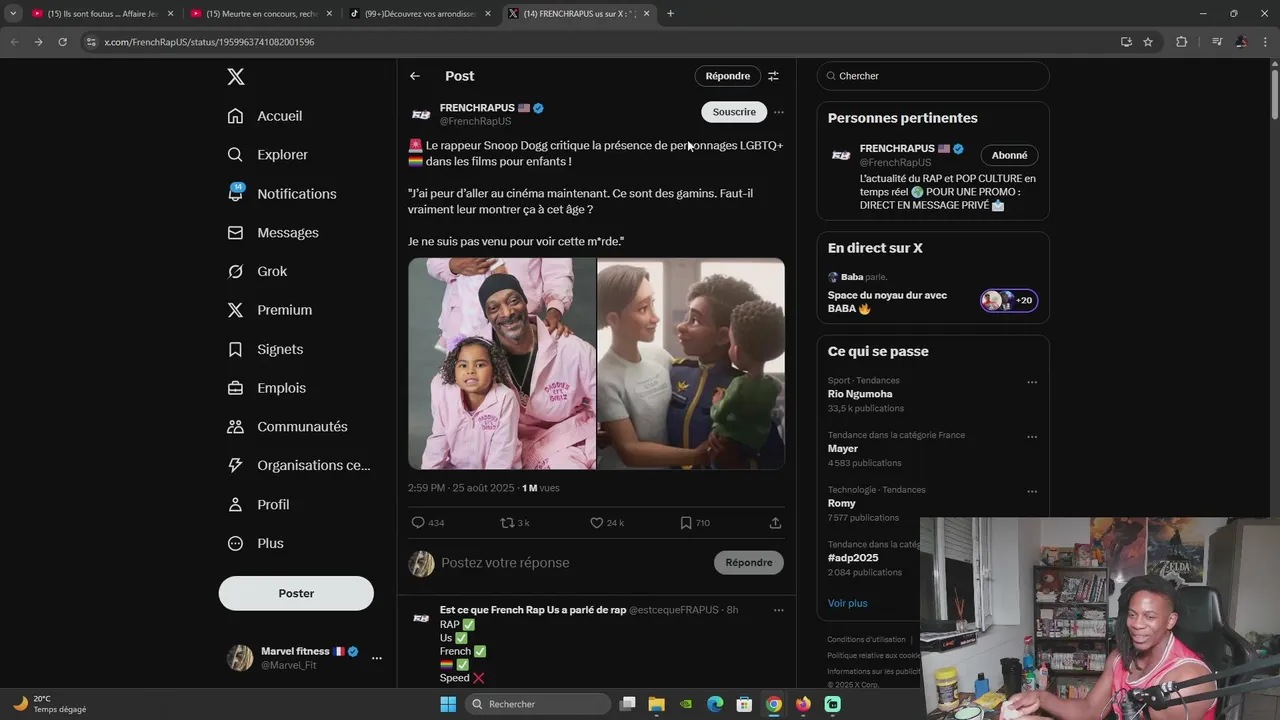Viewport: 1280px width, 720px height.
Task: Open Windows Start menu
Action: click(448, 704)
